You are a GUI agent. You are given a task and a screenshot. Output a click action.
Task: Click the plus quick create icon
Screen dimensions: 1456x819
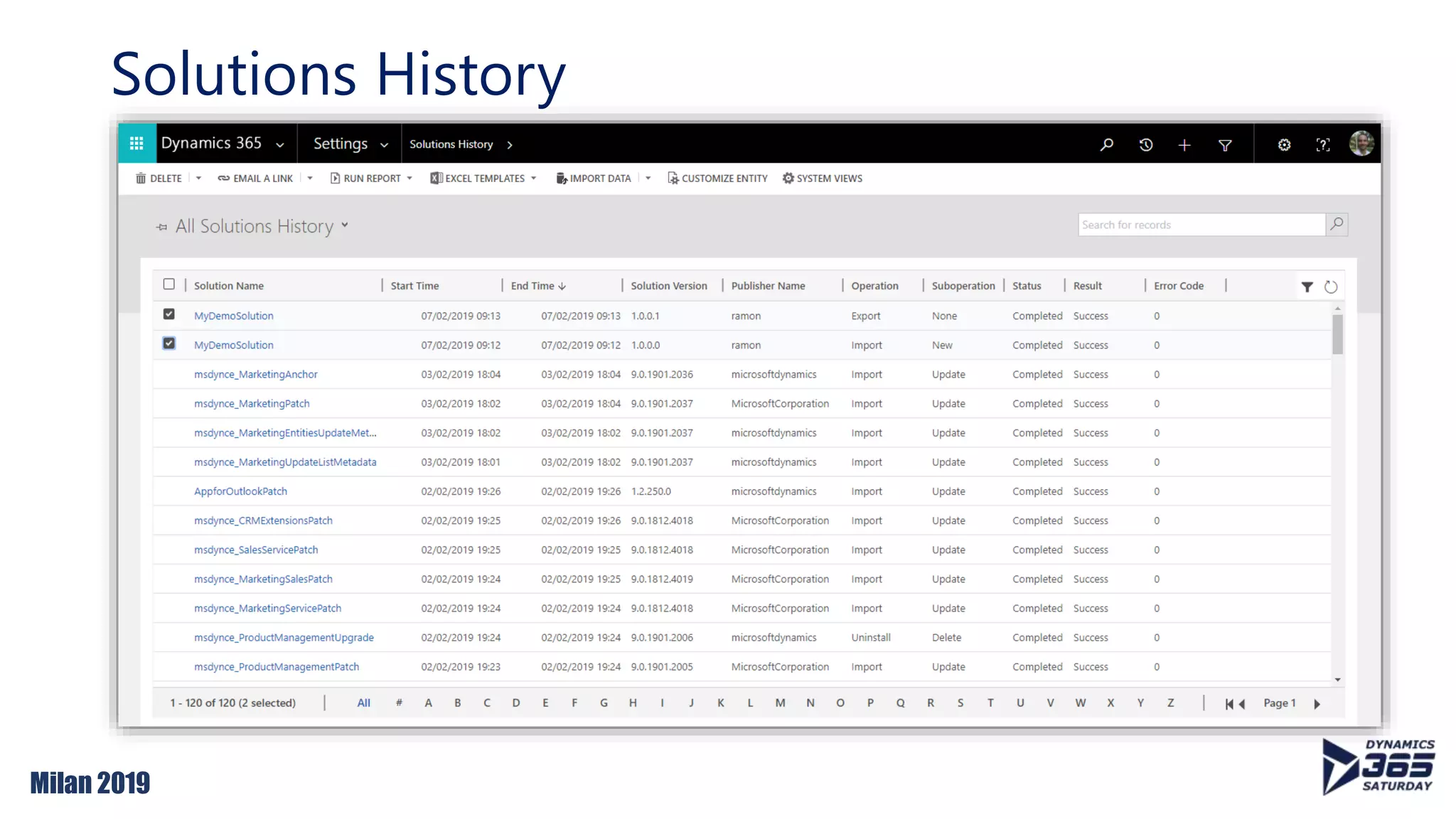point(1184,145)
